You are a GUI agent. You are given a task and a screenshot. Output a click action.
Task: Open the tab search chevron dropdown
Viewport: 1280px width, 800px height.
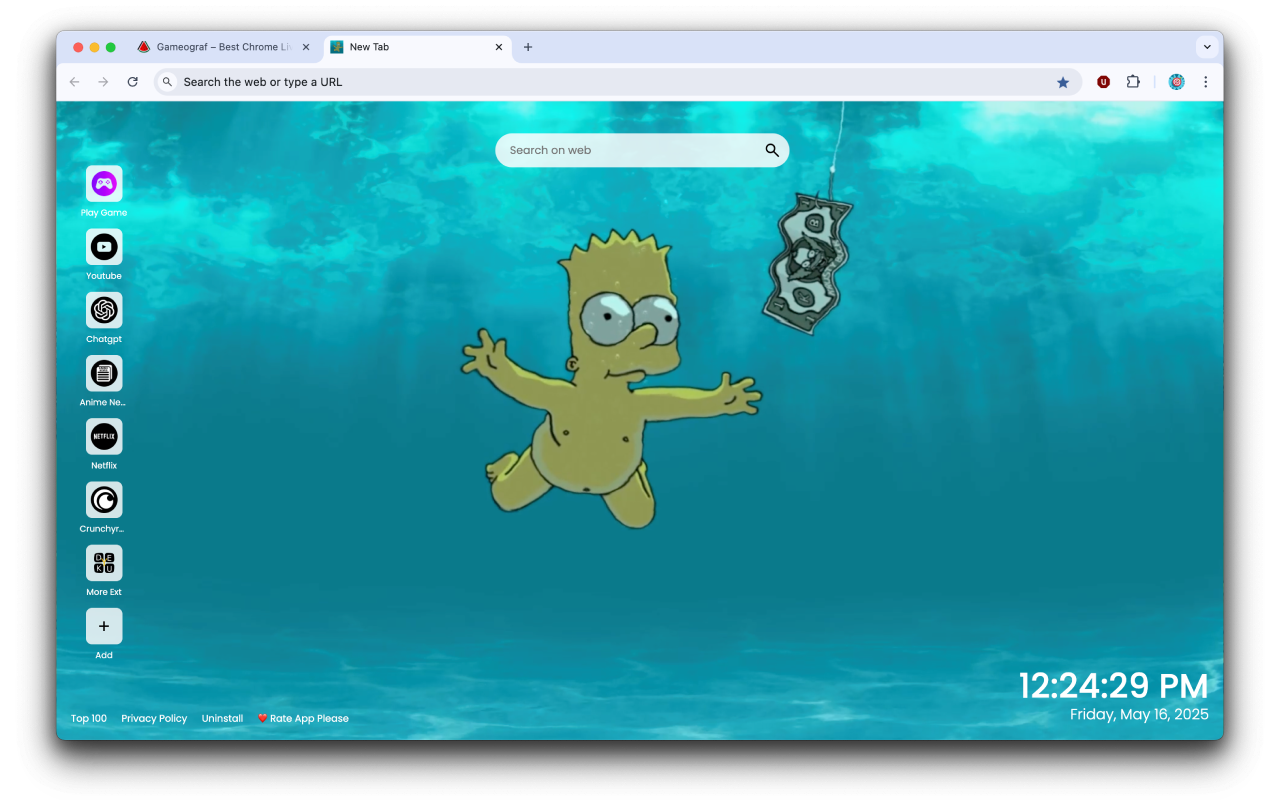(x=1207, y=46)
